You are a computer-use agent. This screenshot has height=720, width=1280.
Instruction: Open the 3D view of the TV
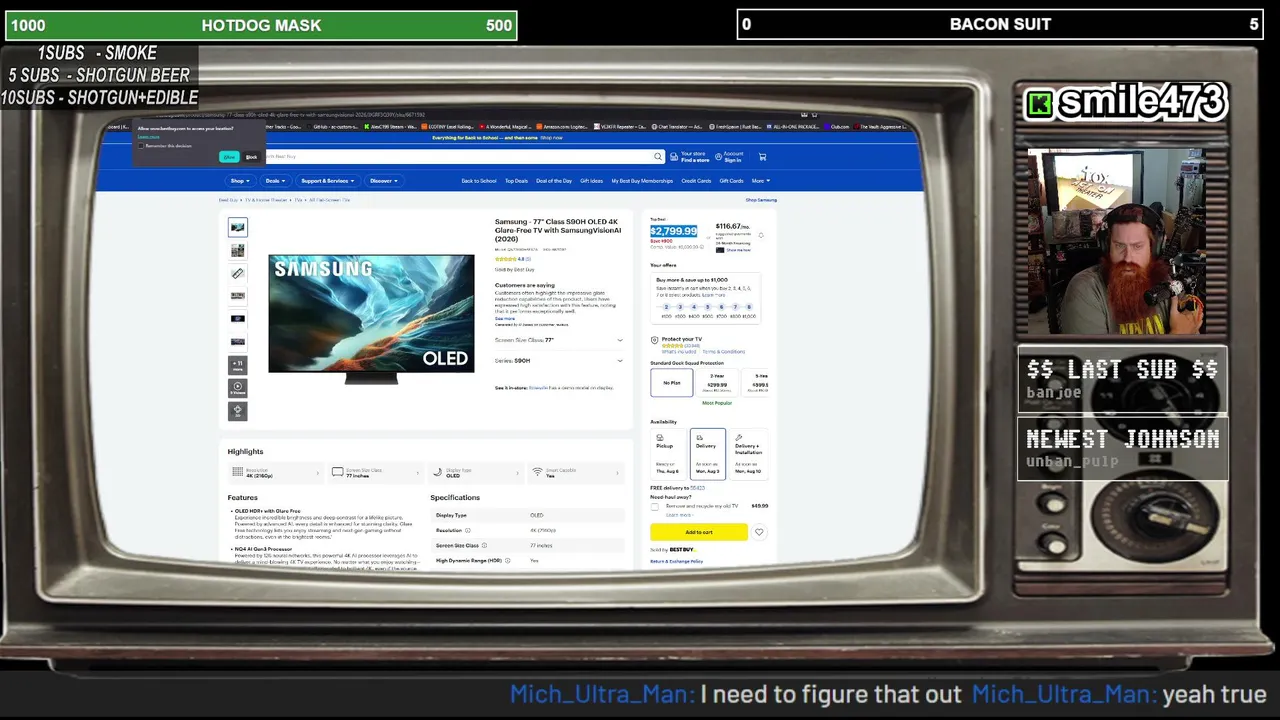(x=237, y=410)
